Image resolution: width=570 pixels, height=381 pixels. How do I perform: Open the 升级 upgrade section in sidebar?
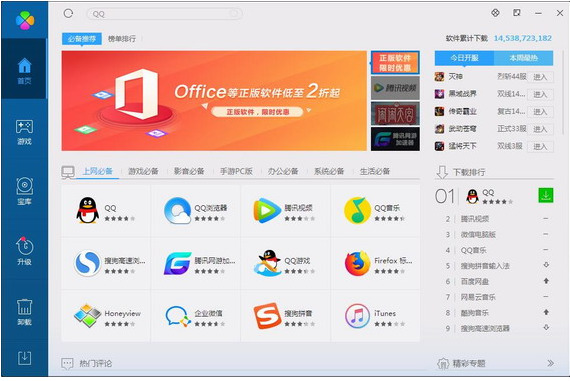24,251
